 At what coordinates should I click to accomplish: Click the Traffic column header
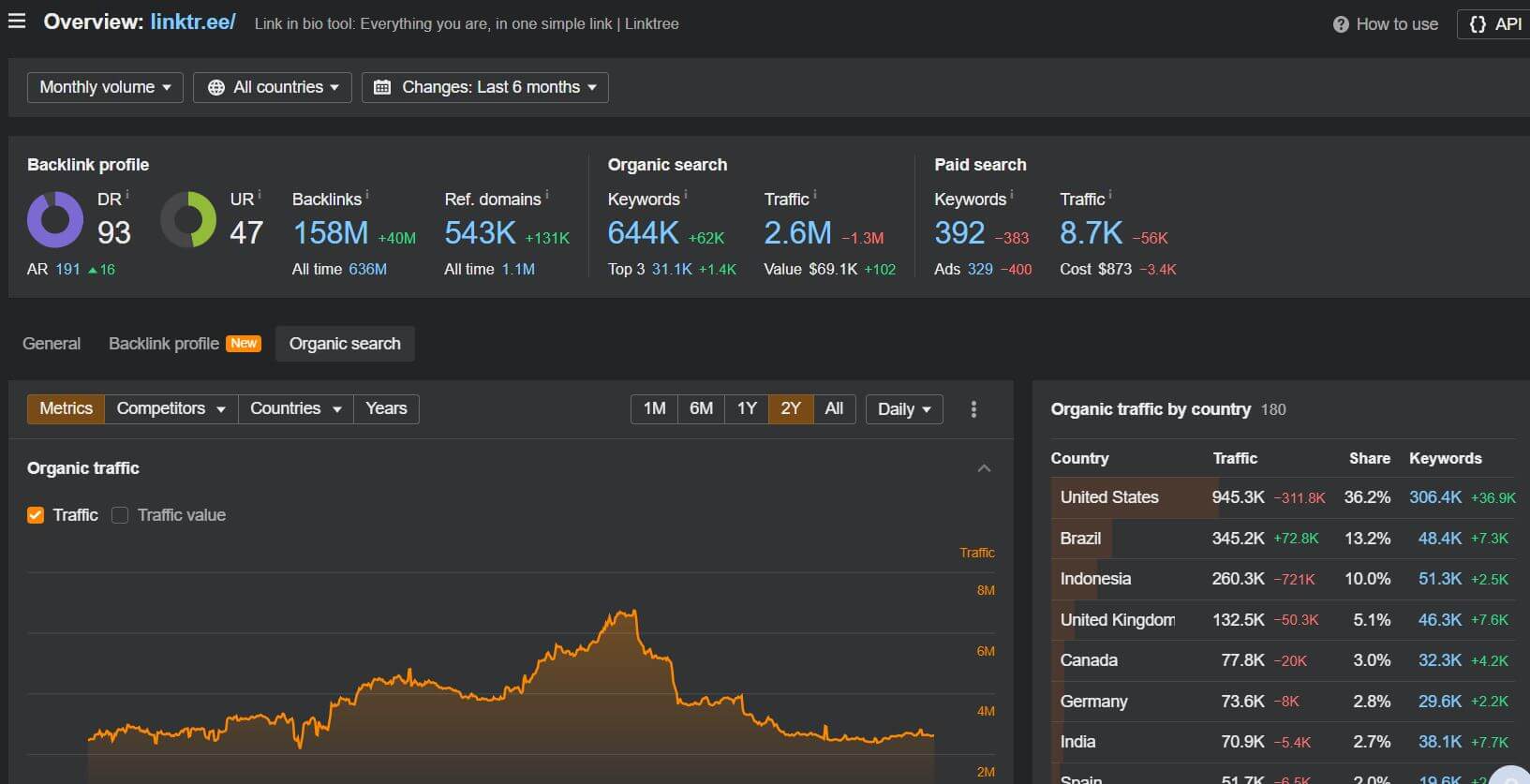pyautogui.click(x=1235, y=458)
